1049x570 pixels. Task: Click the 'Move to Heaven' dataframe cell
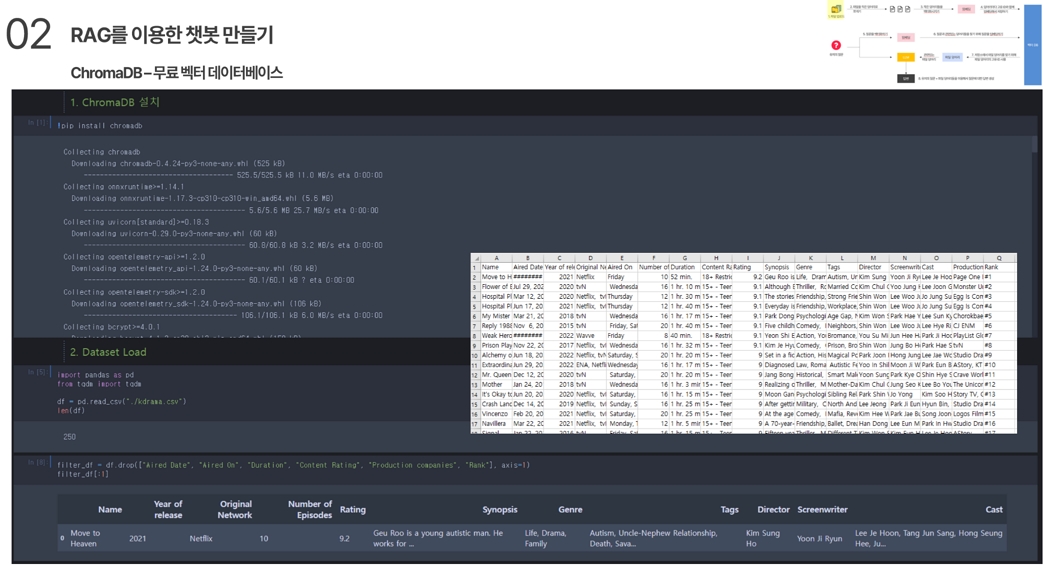tap(85, 539)
